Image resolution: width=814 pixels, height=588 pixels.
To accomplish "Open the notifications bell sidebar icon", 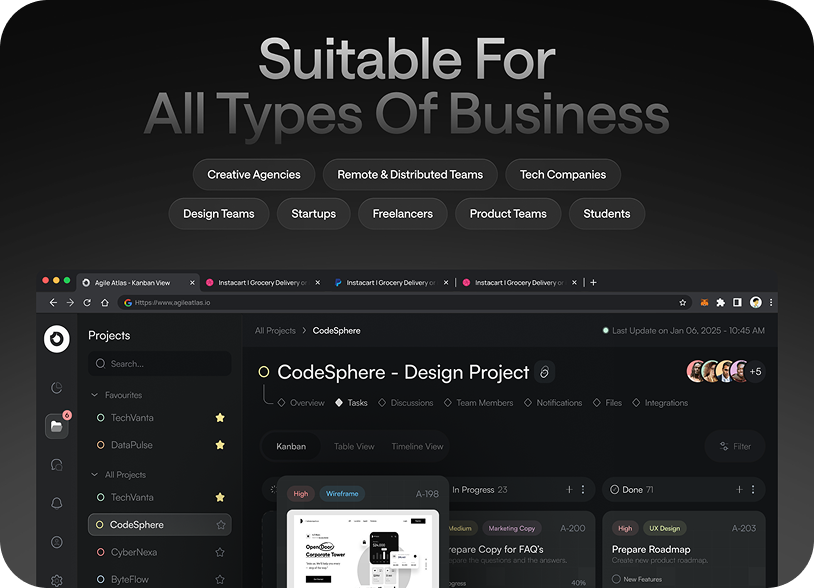I will tap(57, 503).
